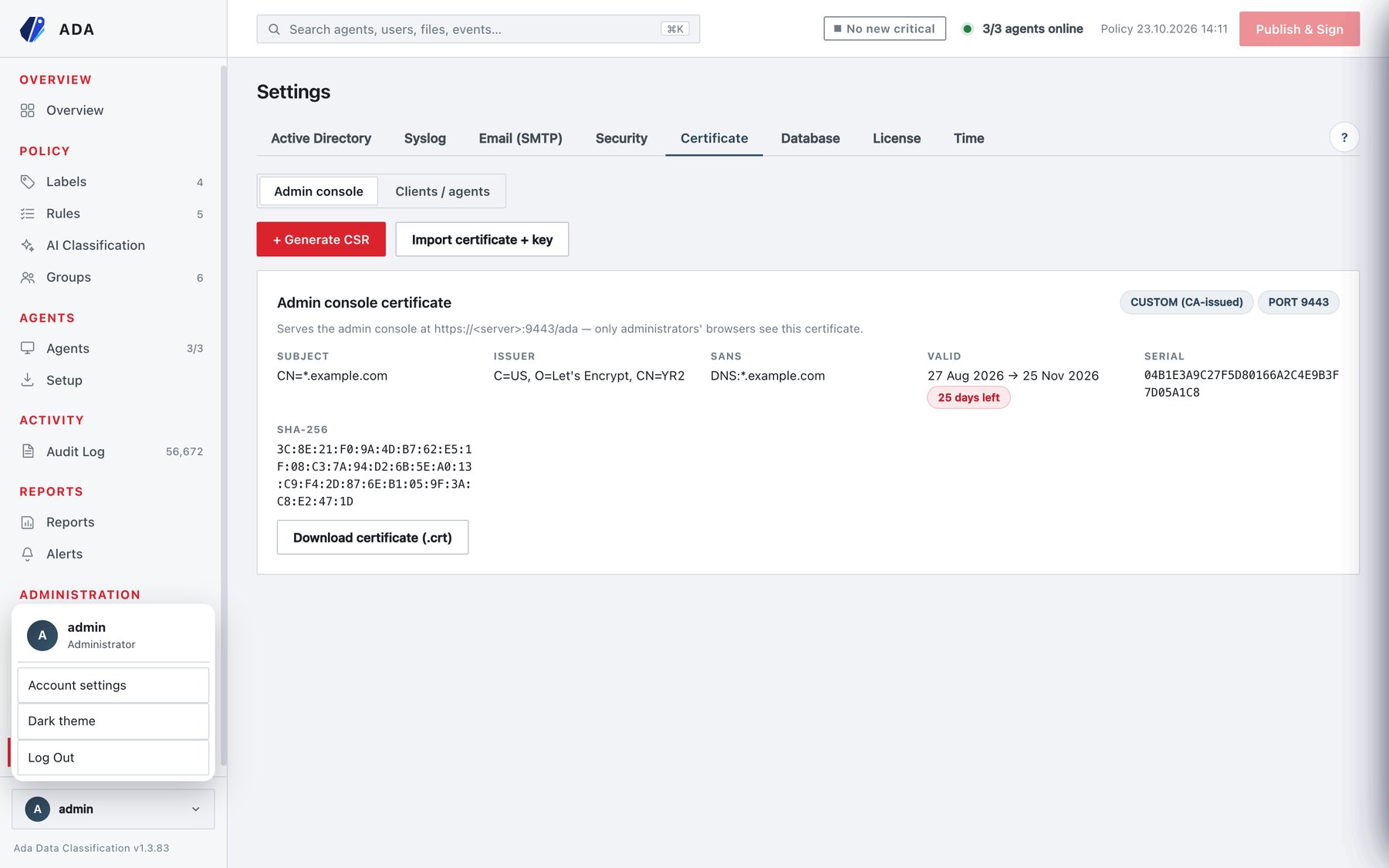Viewport: 1389px width, 868px height.
Task: Open Account settings from user menu
Action: tap(113, 685)
